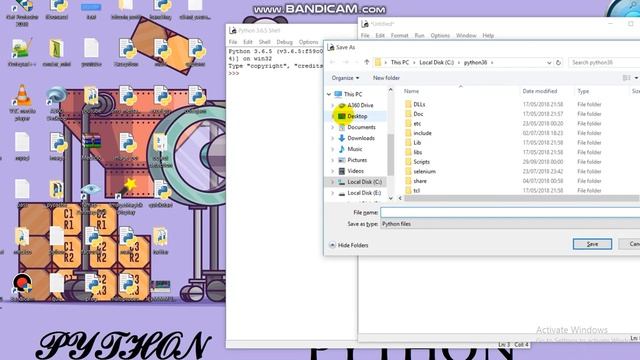Open the share folder
This screenshot has height=360, width=640.
point(420,181)
